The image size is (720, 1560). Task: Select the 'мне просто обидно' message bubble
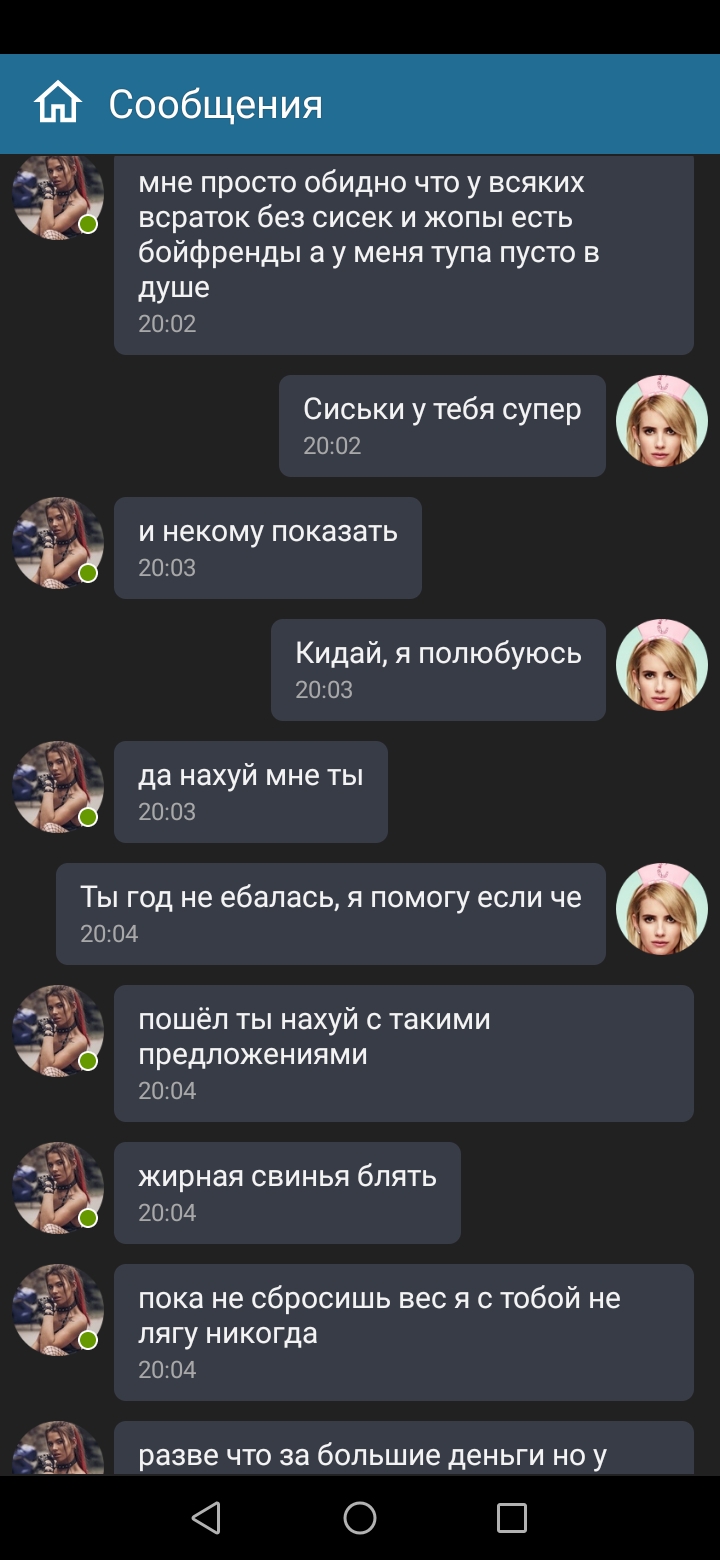tap(404, 255)
